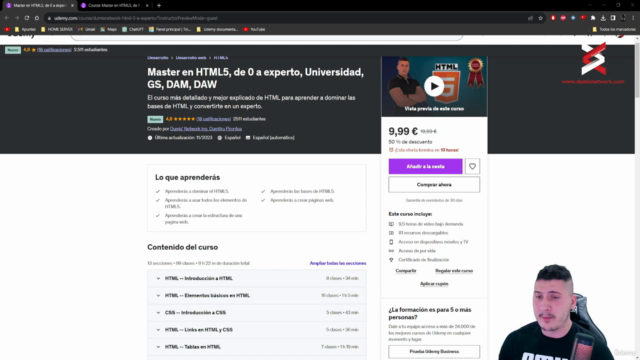640x360 pixels.
Task: Open the Gmail bookmark
Action: tap(87, 29)
